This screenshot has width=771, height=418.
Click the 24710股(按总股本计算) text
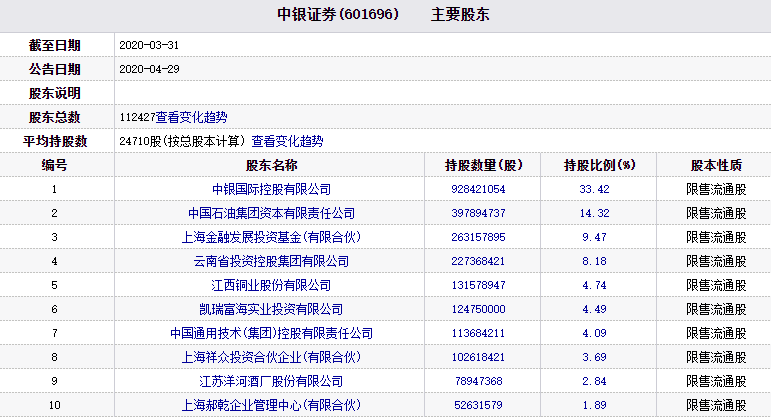182,141
